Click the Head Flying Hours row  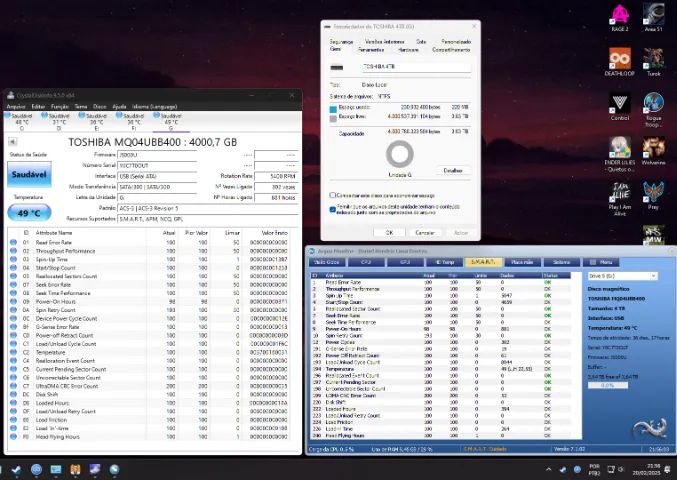[x=149, y=437]
